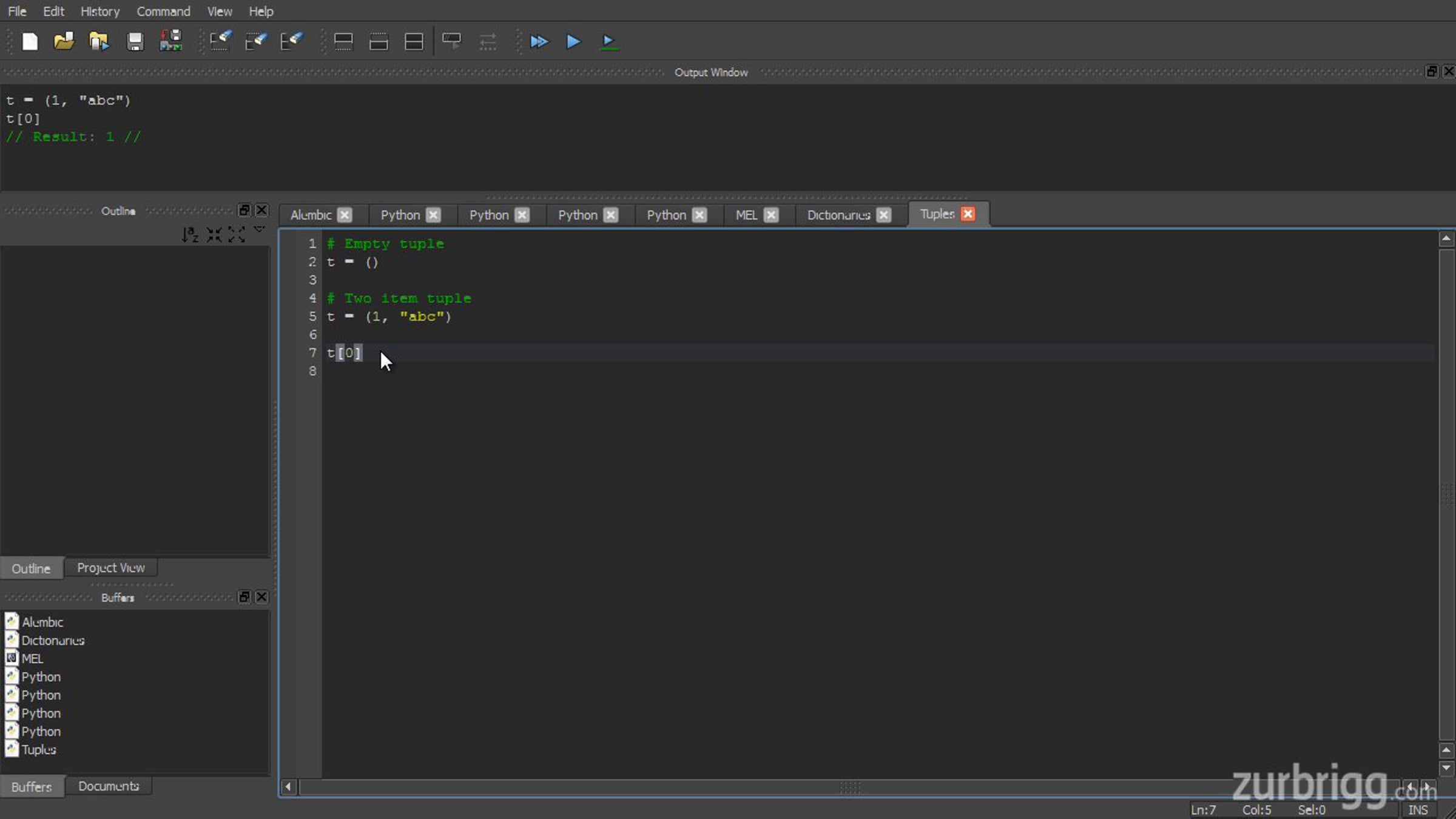Execute all with double arrow icon
Viewport: 1456px width, 819px height.
click(539, 41)
